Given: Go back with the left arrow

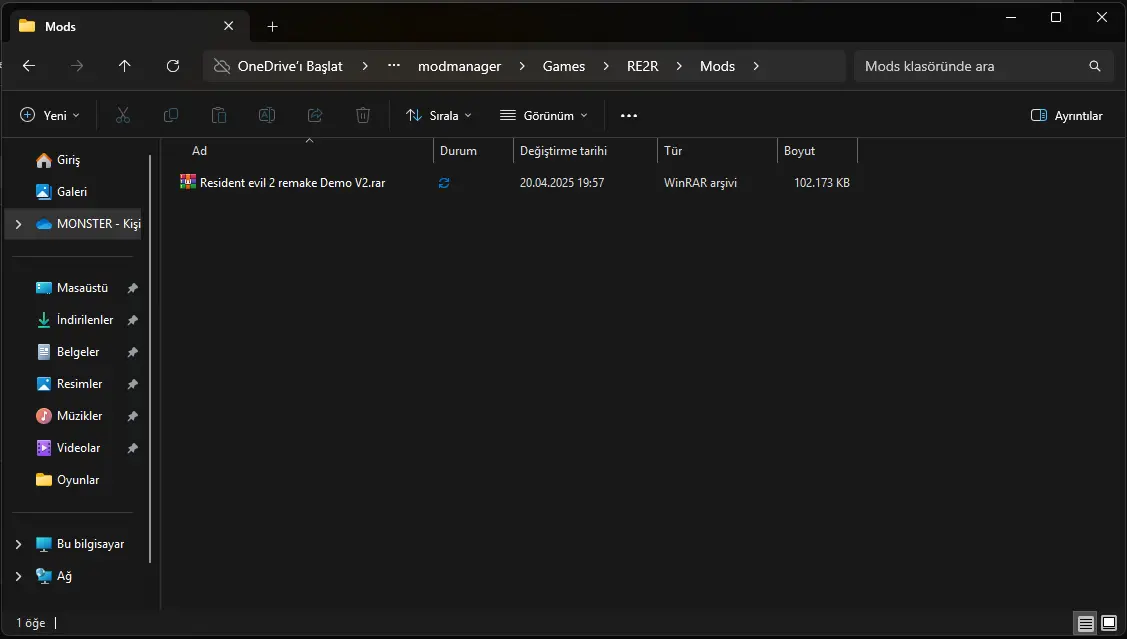Looking at the screenshot, I should [x=29, y=66].
